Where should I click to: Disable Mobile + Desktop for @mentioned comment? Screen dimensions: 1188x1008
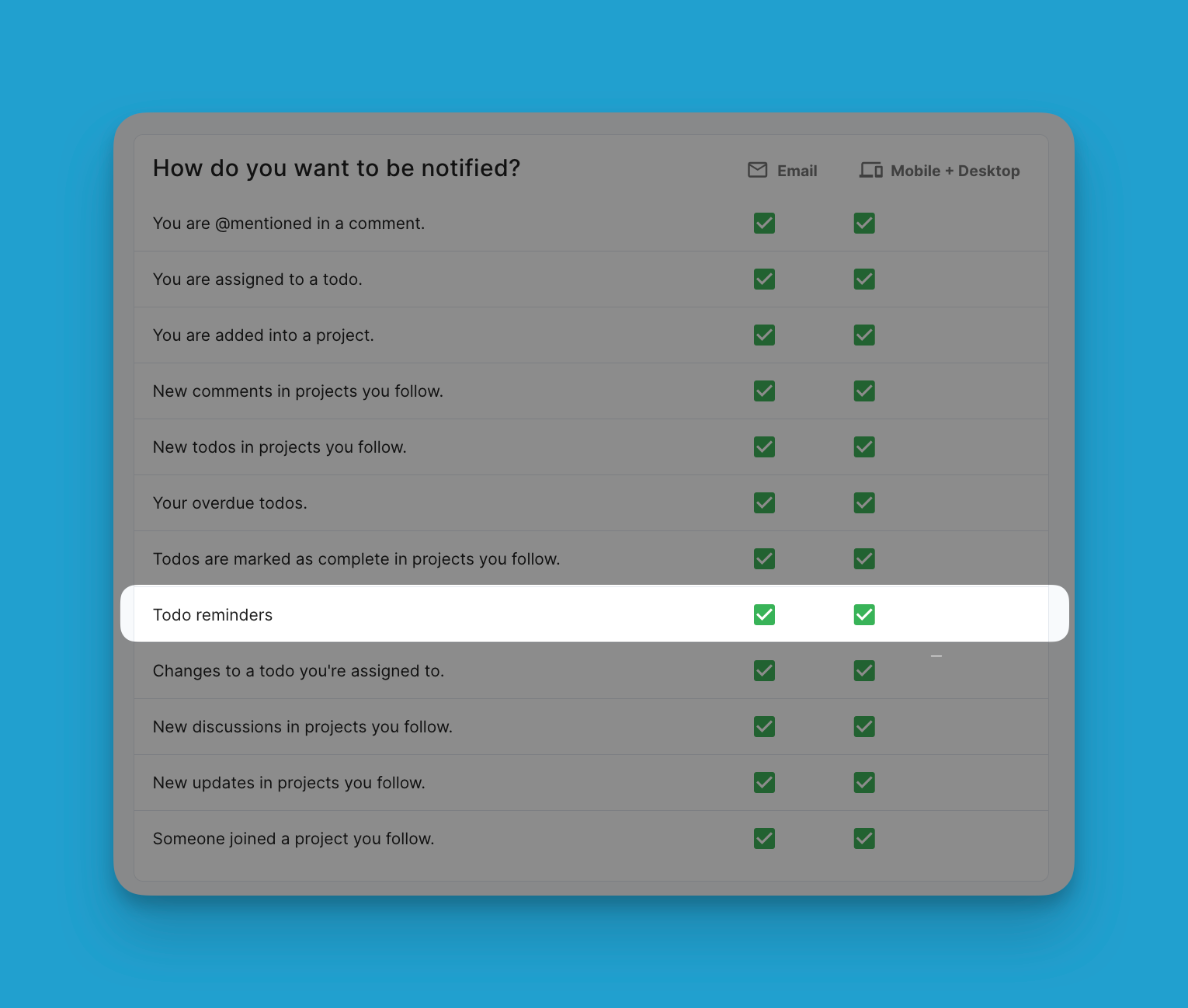point(864,223)
